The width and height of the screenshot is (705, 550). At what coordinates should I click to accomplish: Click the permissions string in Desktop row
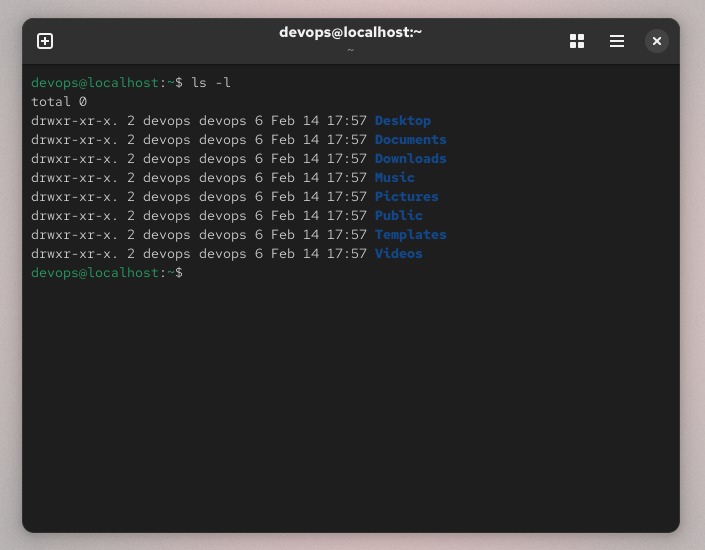[x=75, y=120]
